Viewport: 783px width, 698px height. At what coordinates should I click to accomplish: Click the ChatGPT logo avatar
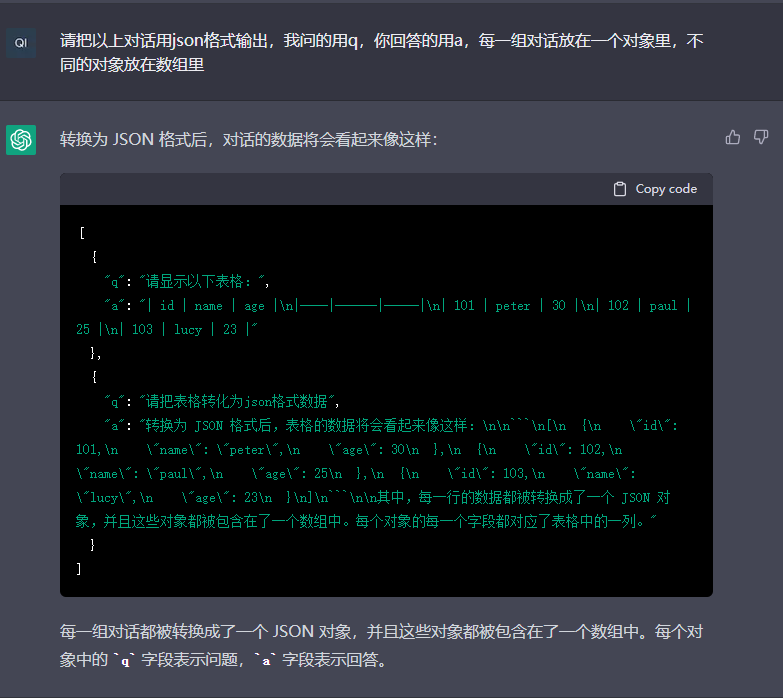pos(21,140)
